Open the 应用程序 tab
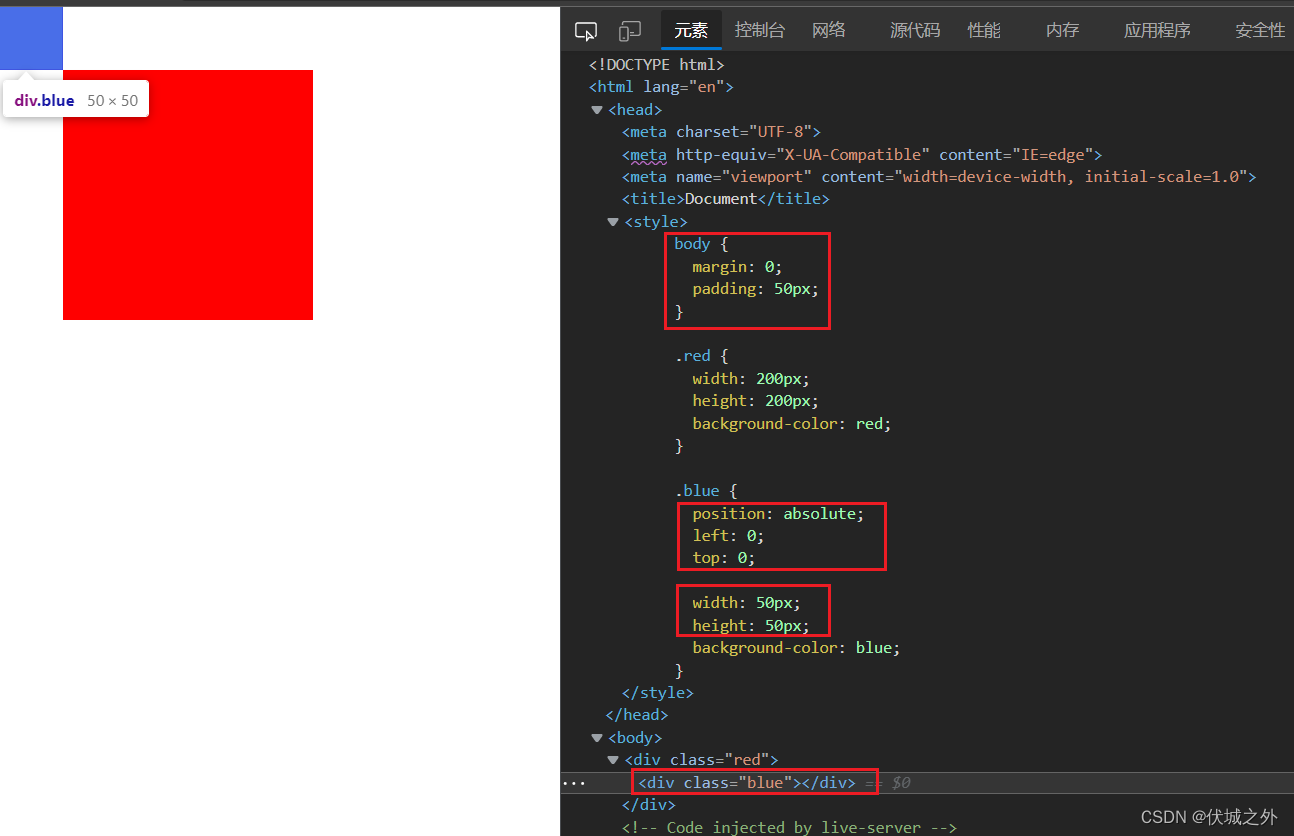The width and height of the screenshot is (1294, 836). click(1157, 30)
